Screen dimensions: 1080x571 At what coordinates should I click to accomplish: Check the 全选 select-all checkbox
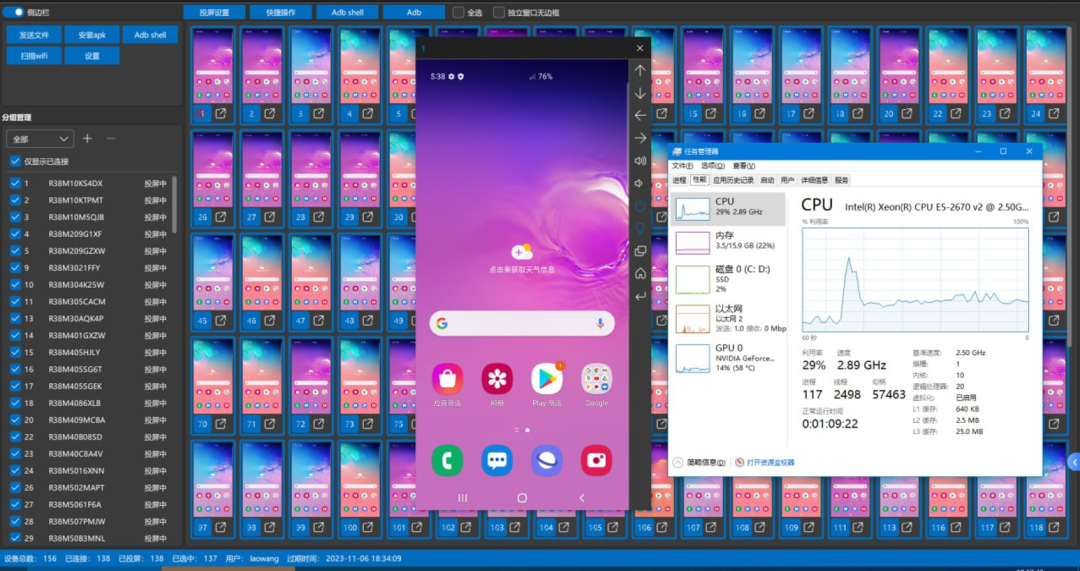coord(459,13)
